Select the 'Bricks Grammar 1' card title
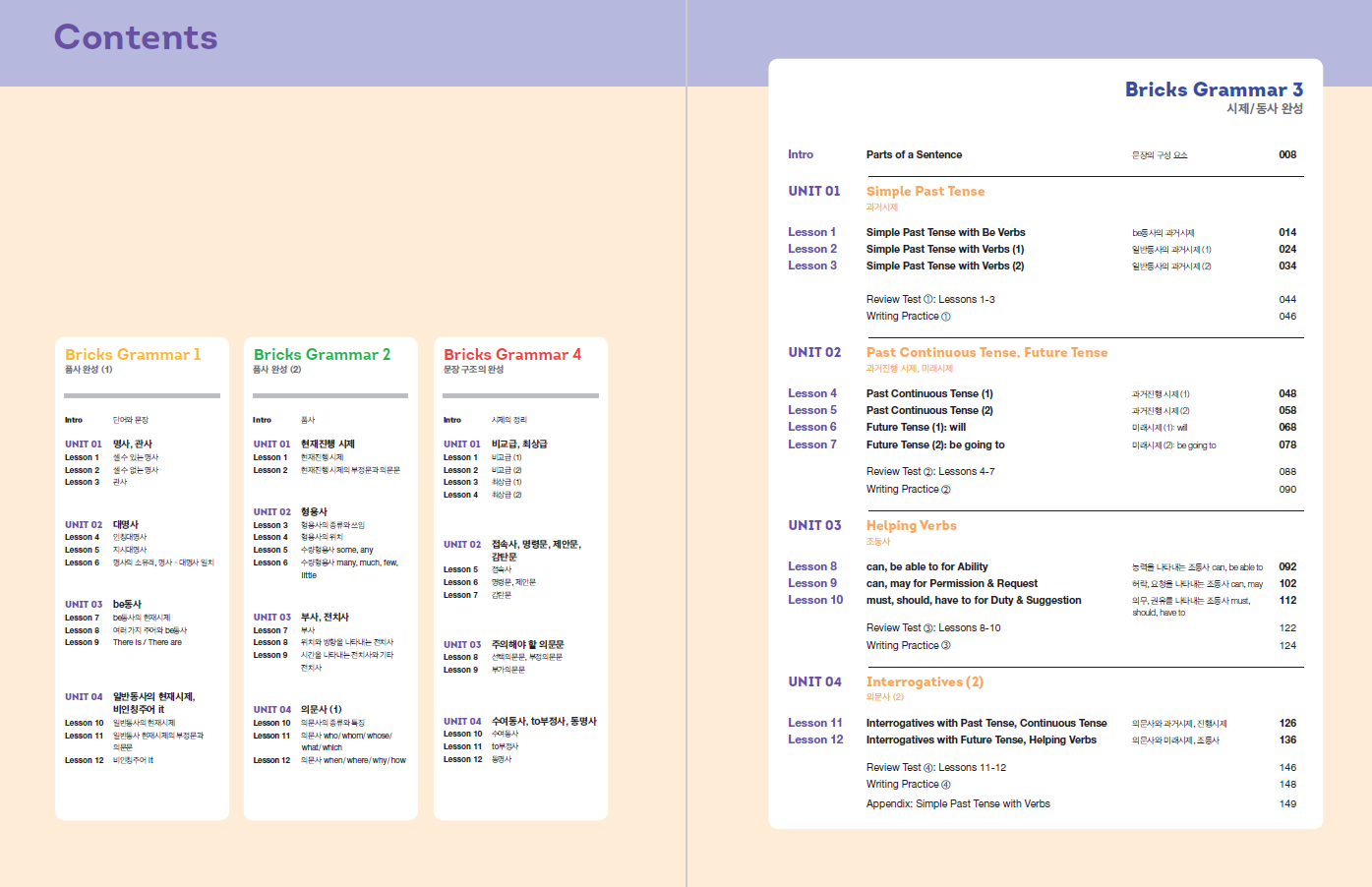 pos(133,354)
